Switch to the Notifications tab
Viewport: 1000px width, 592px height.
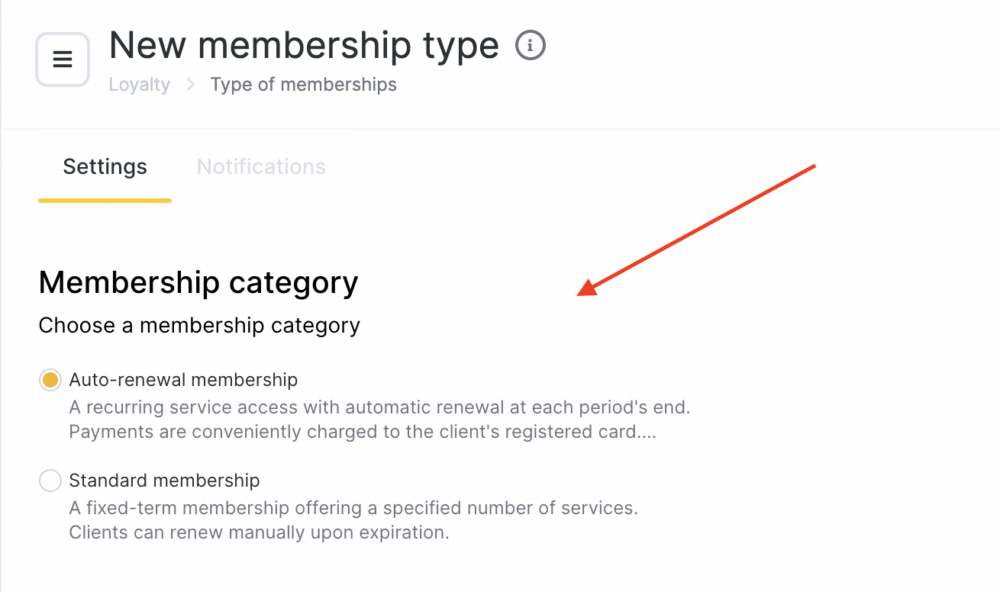tap(261, 166)
